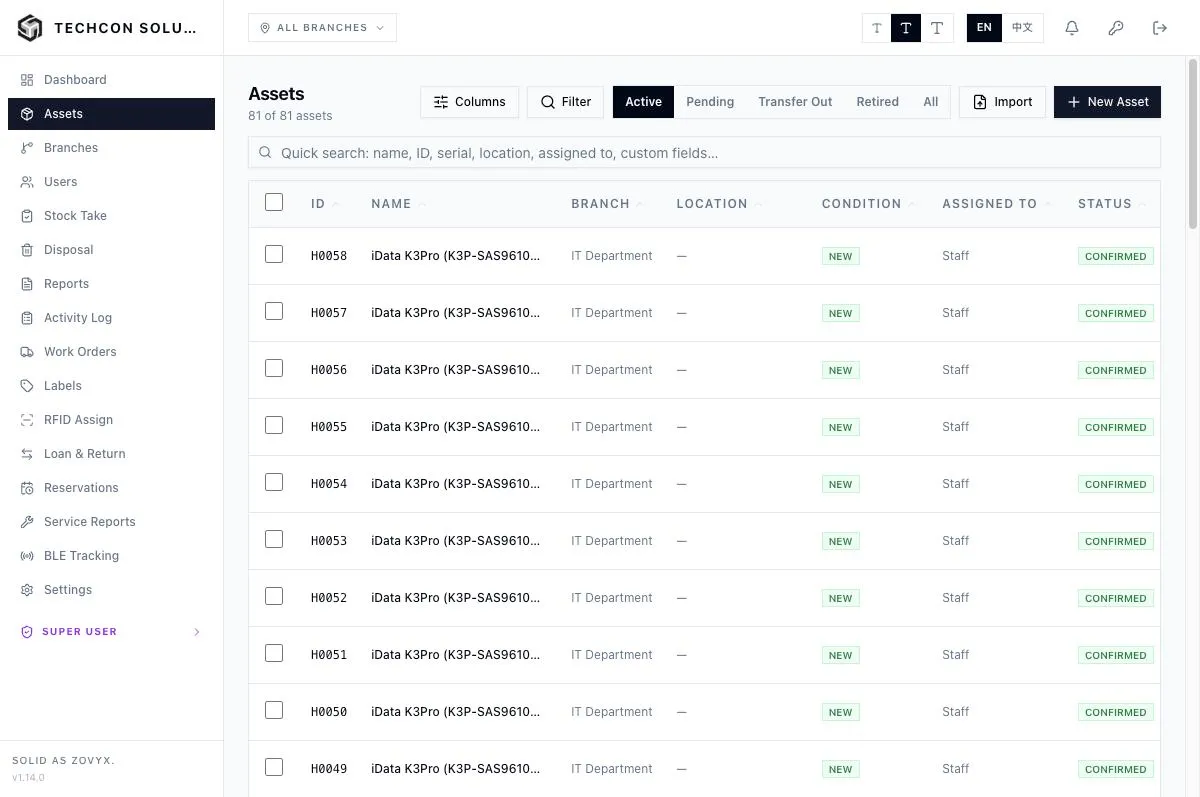Open notifications bell icon
This screenshot has width=1200, height=797.
(1072, 28)
